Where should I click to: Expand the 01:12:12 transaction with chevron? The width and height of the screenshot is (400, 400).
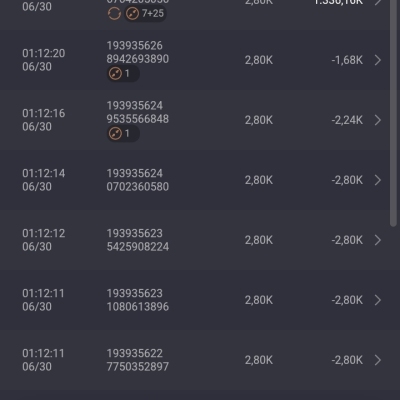[x=378, y=240]
